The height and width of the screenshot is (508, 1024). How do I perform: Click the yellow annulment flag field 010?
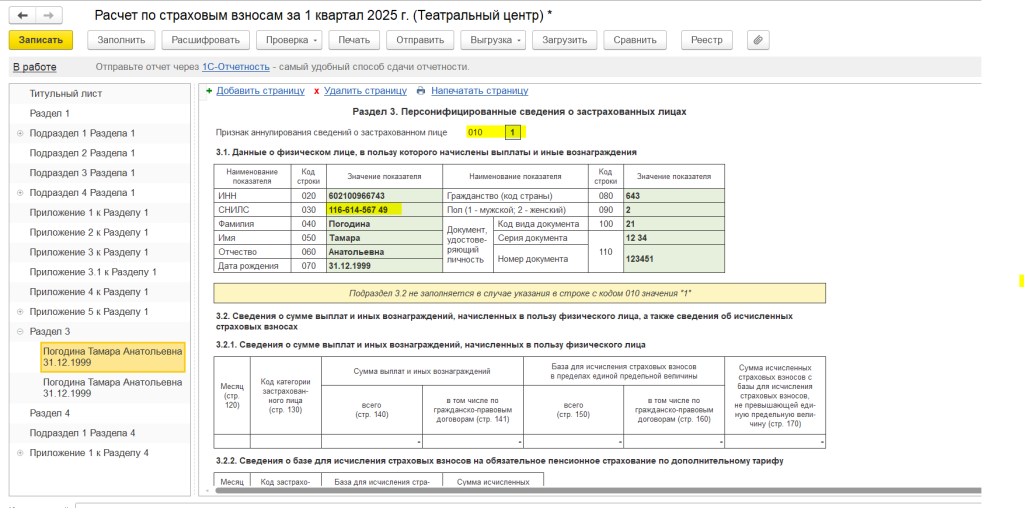pyautogui.click(x=512, y=132)
